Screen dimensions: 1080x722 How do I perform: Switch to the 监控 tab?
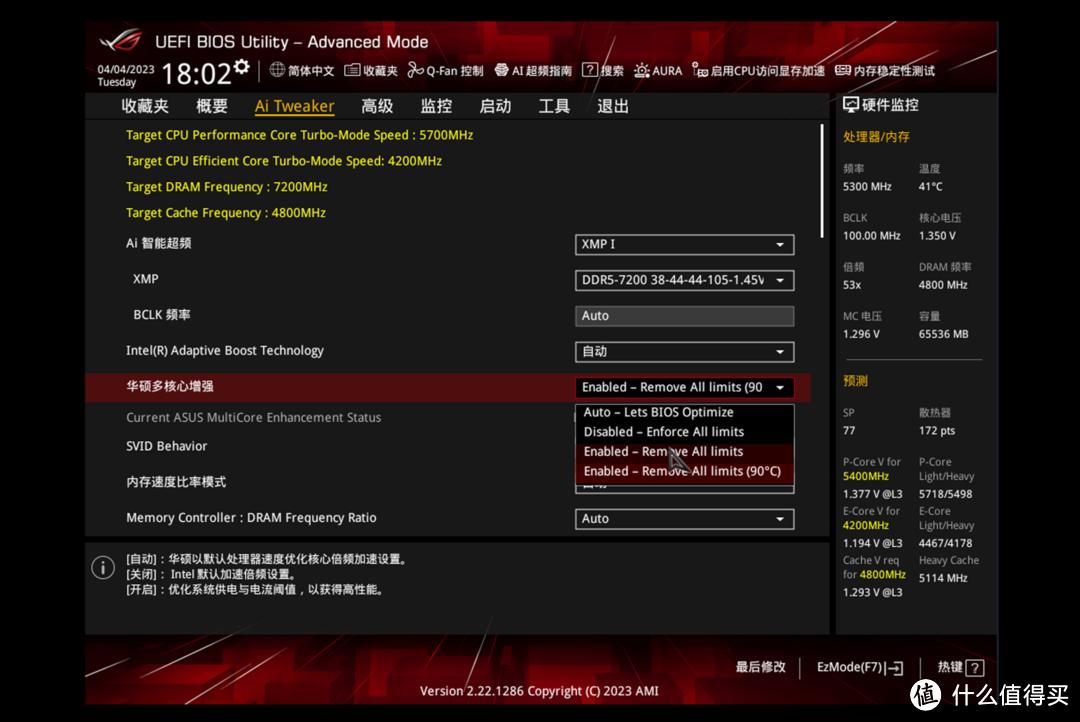point(434,106)
